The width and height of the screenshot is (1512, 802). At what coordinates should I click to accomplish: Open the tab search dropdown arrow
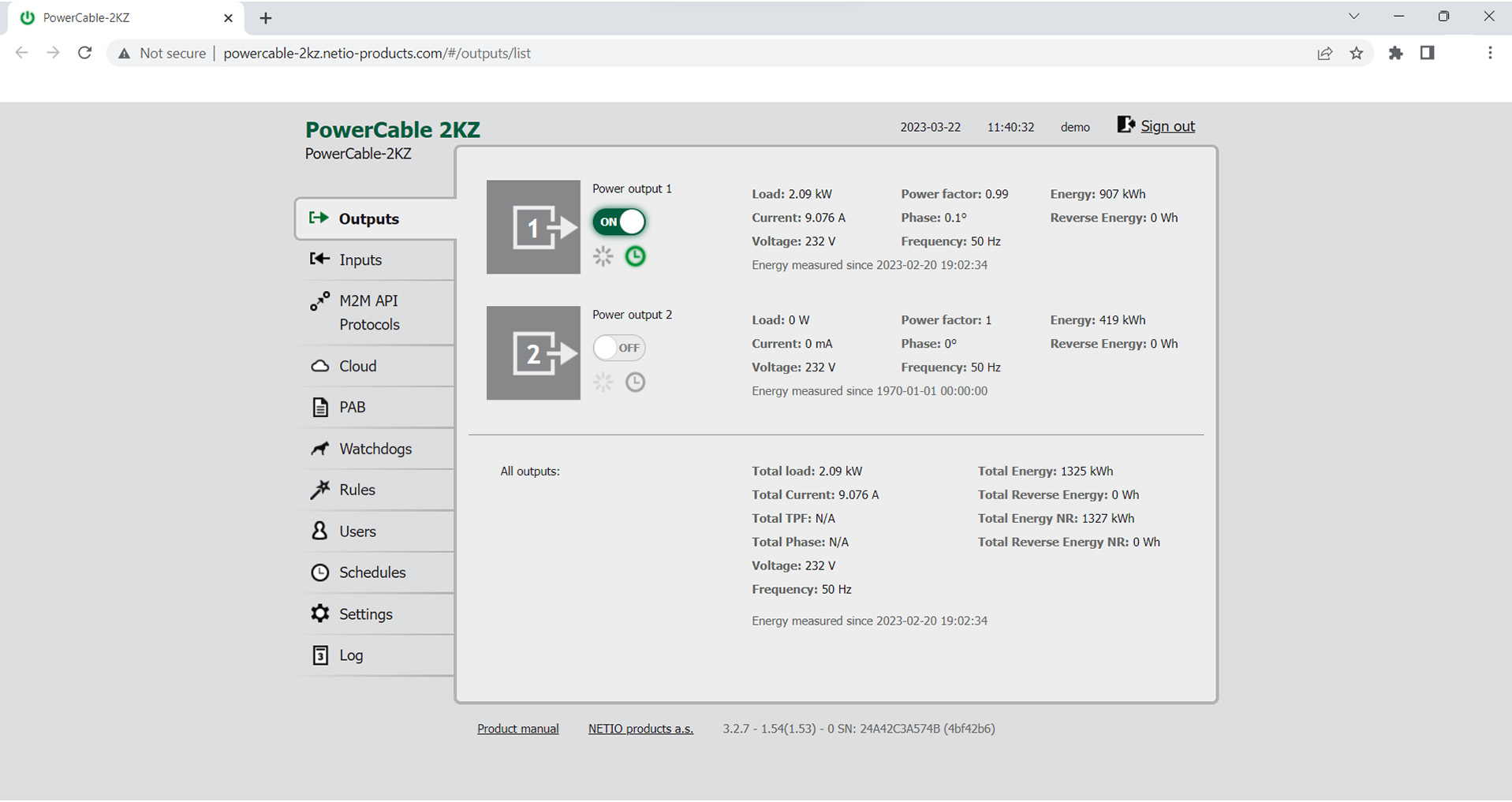pyautogui.click(x=1353, y=17)
